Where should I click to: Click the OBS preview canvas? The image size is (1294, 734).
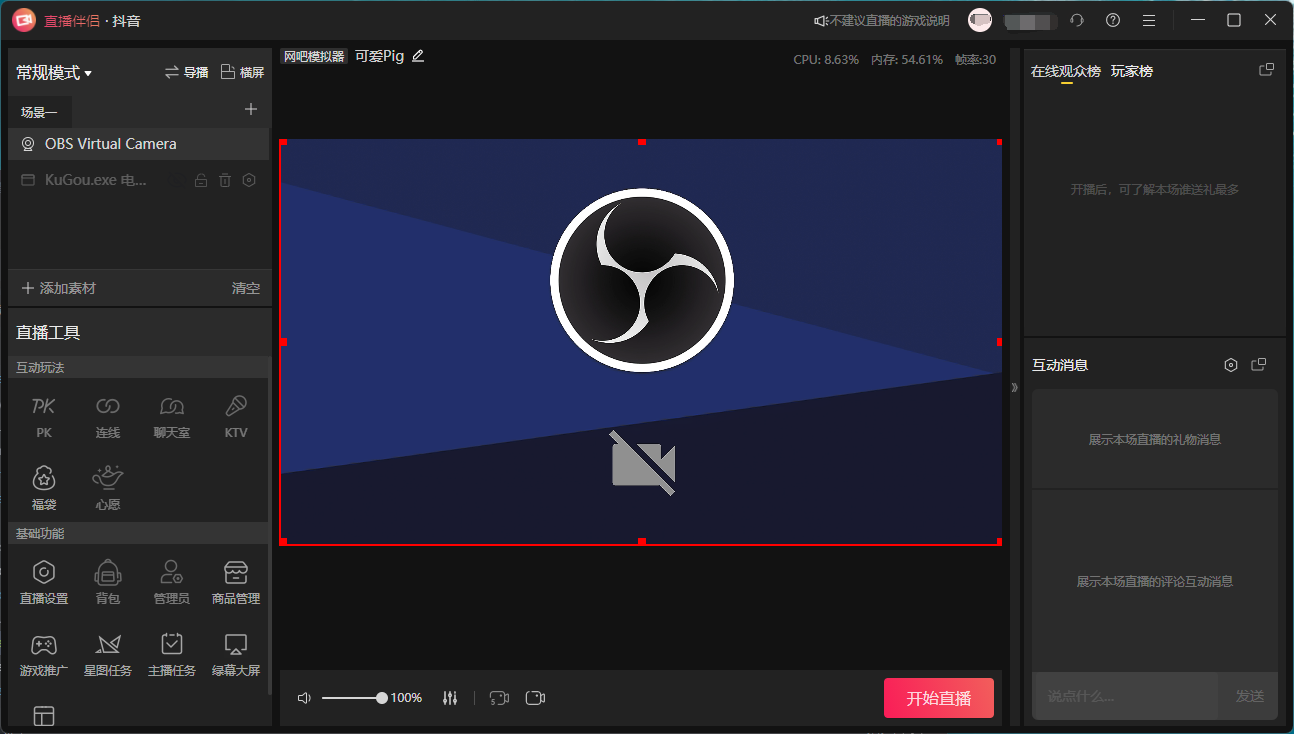(x=641, y=342)
